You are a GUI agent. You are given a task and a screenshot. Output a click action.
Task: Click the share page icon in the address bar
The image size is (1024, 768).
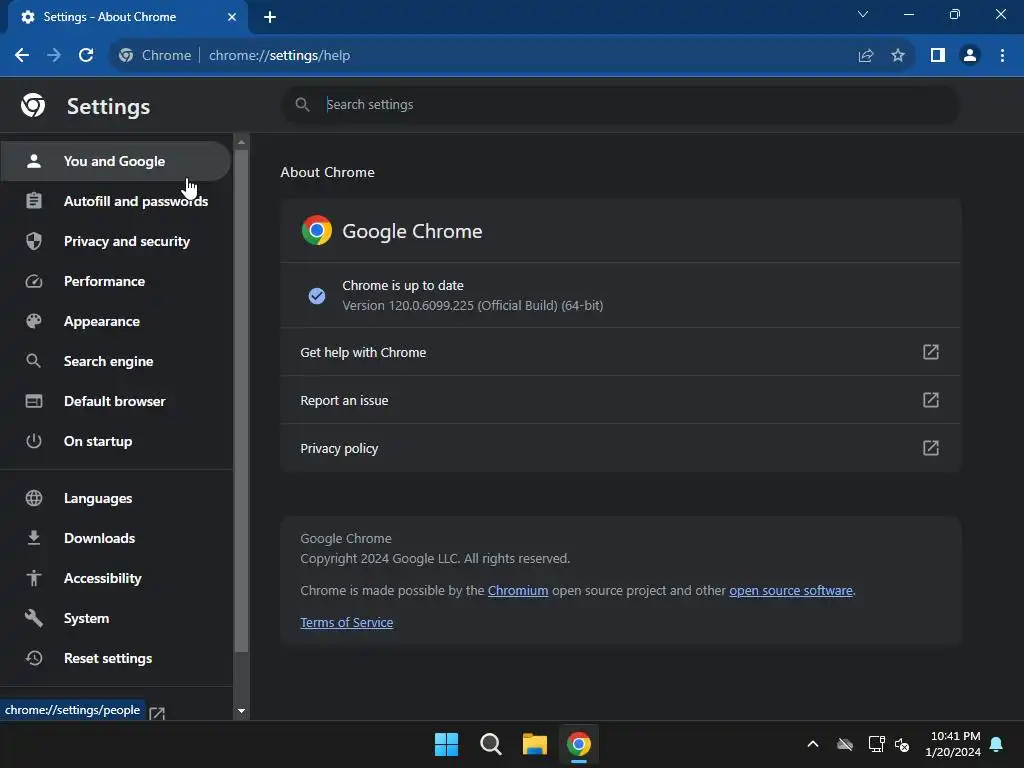pos(866,56)
